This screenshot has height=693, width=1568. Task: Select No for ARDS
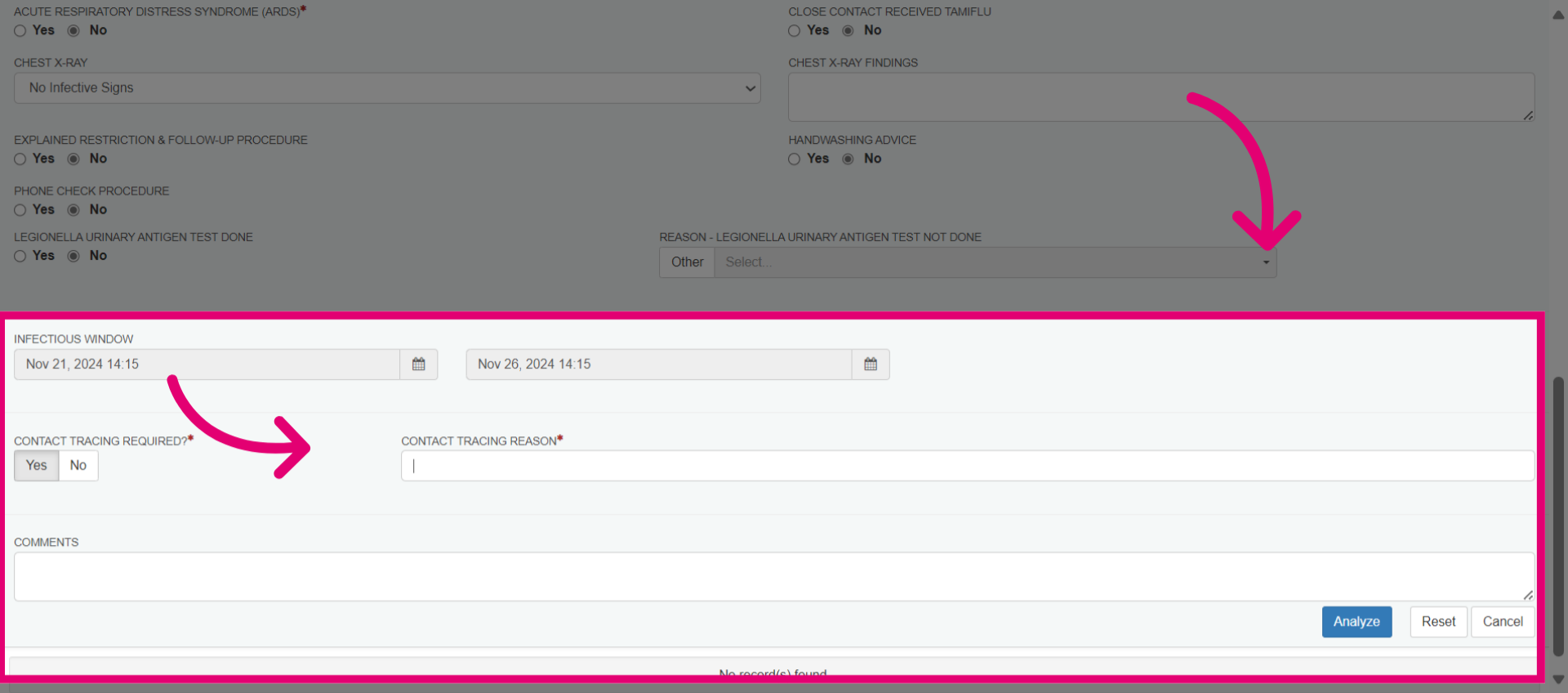point(73,31)
